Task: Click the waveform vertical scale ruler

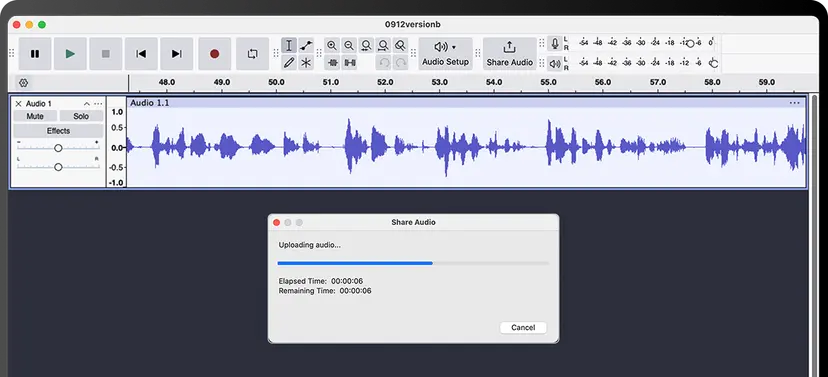Action: coord(117,142)
